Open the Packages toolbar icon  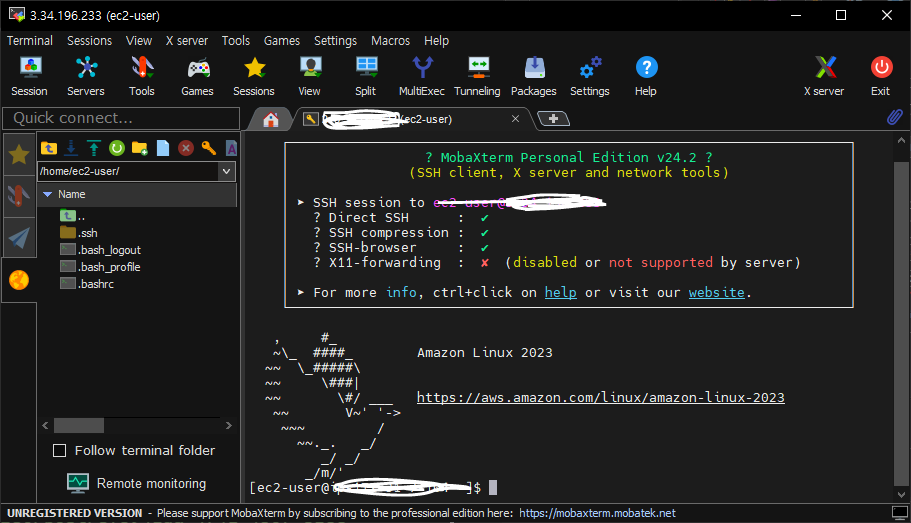point(534,76)
